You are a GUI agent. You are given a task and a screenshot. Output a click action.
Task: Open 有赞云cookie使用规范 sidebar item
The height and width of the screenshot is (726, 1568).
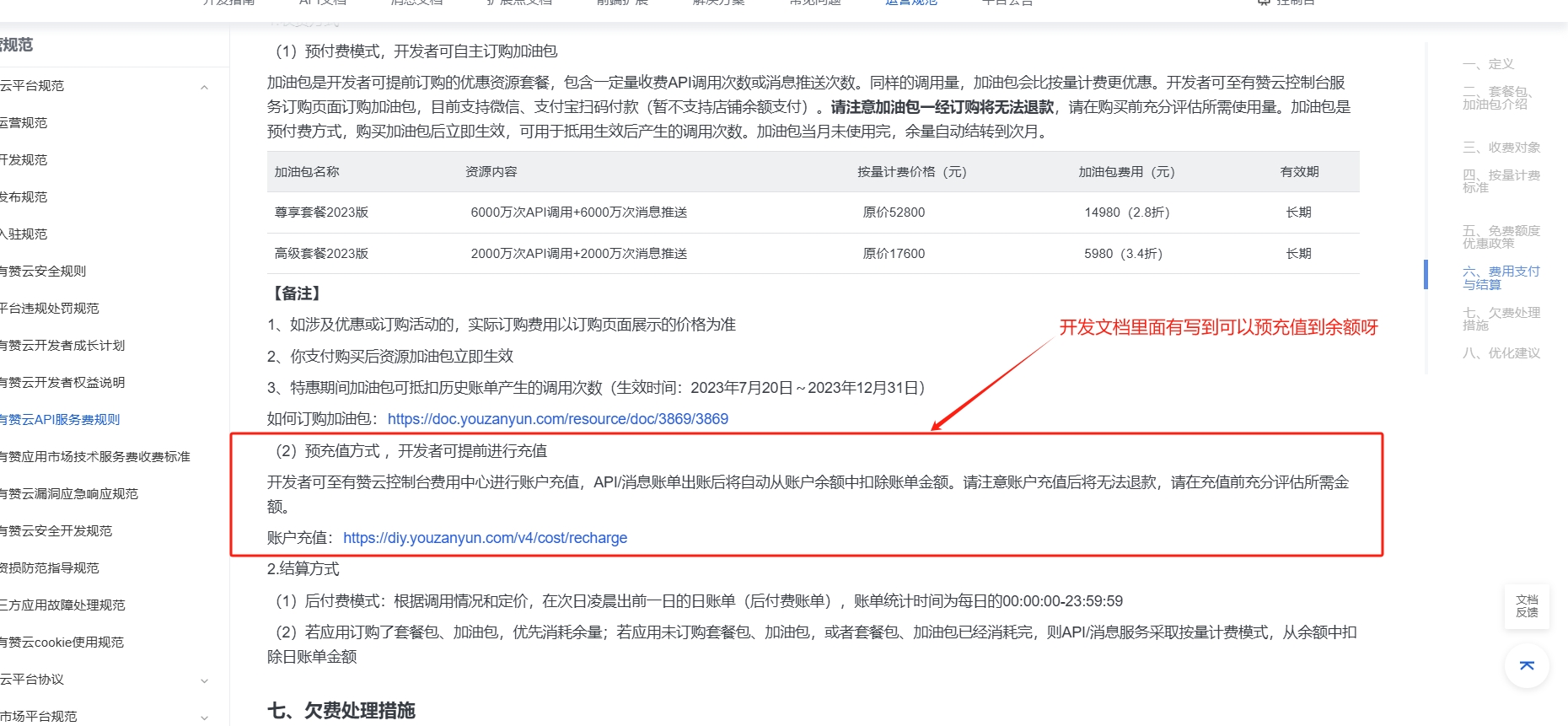click(62, 643)
